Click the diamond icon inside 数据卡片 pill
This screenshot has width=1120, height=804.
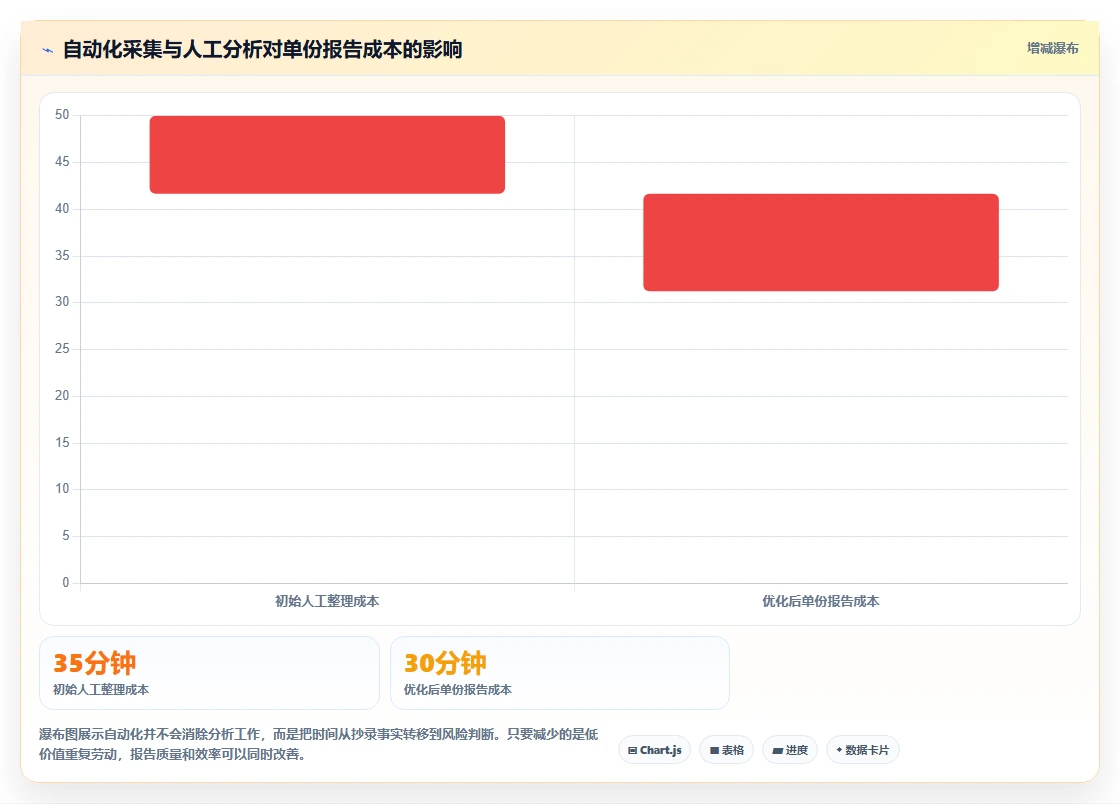click(x=839, y=750)
